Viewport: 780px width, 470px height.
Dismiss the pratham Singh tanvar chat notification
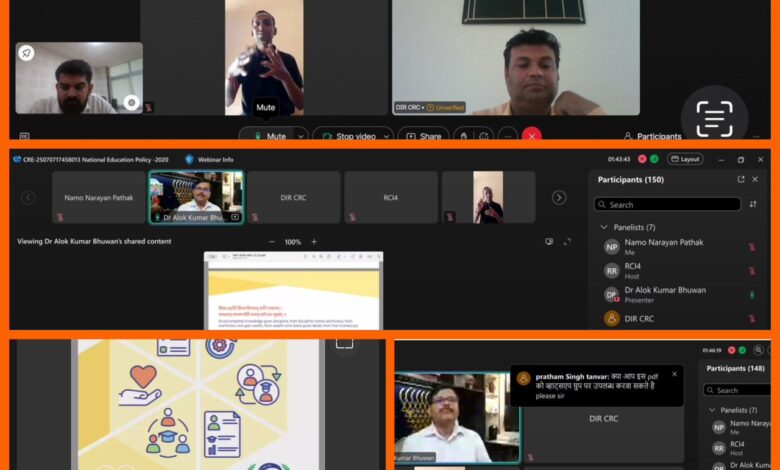pos(675,375)
